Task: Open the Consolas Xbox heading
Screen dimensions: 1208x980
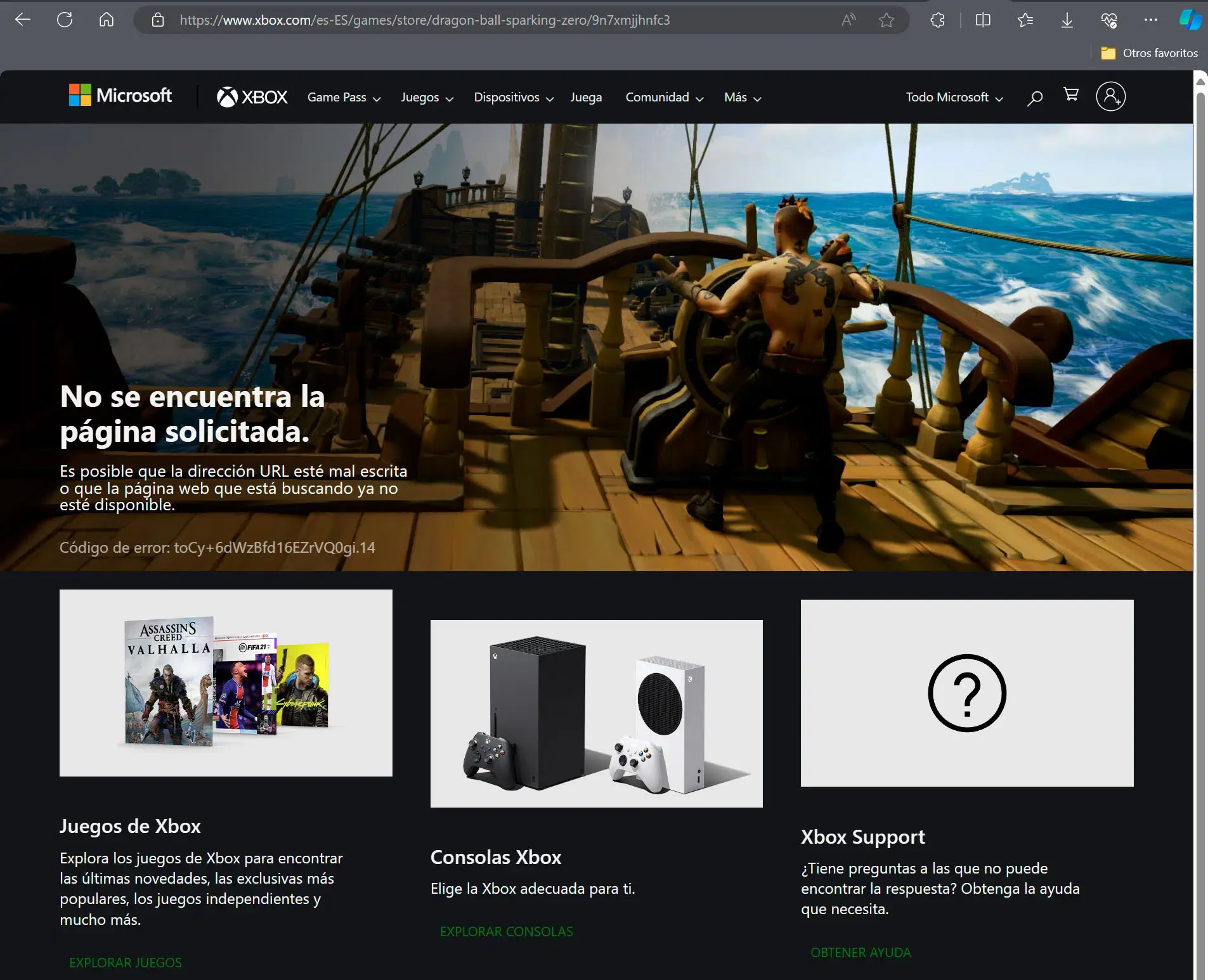Action: click(496, 857)
